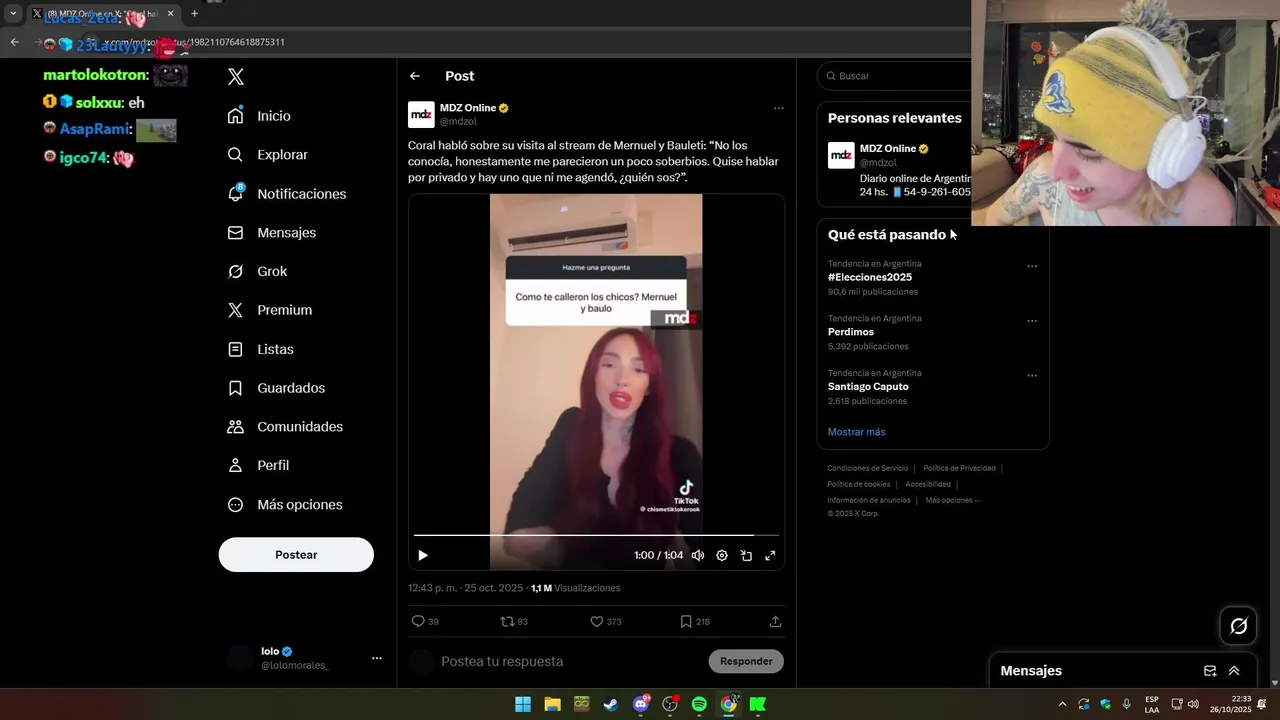The width and height of the screenshot is (1280, 720).
Task: Open Política de cookies link
Action: point(859,484)
